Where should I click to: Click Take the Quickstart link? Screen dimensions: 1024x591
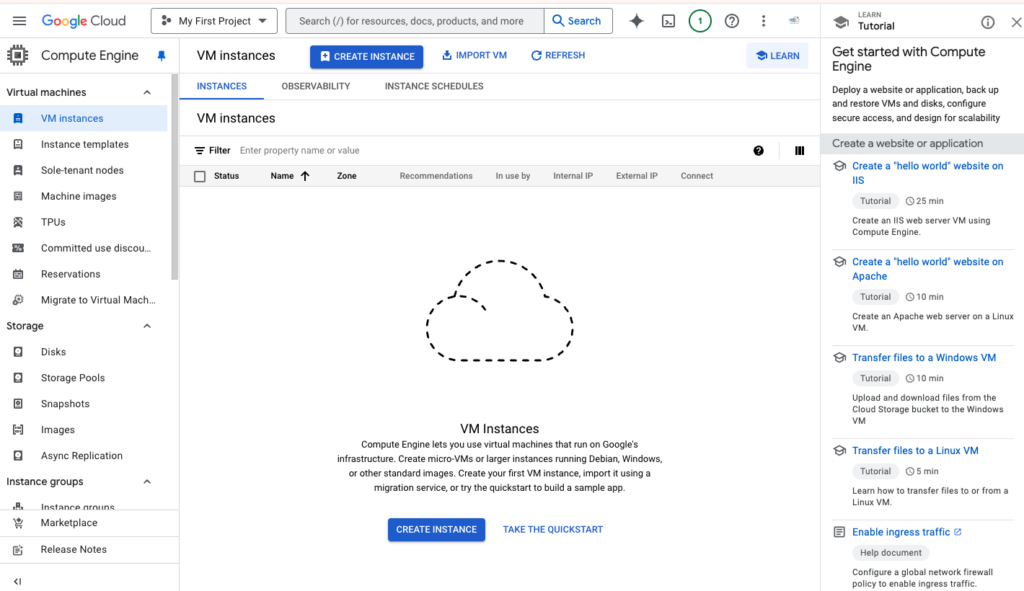click(552, 530)
